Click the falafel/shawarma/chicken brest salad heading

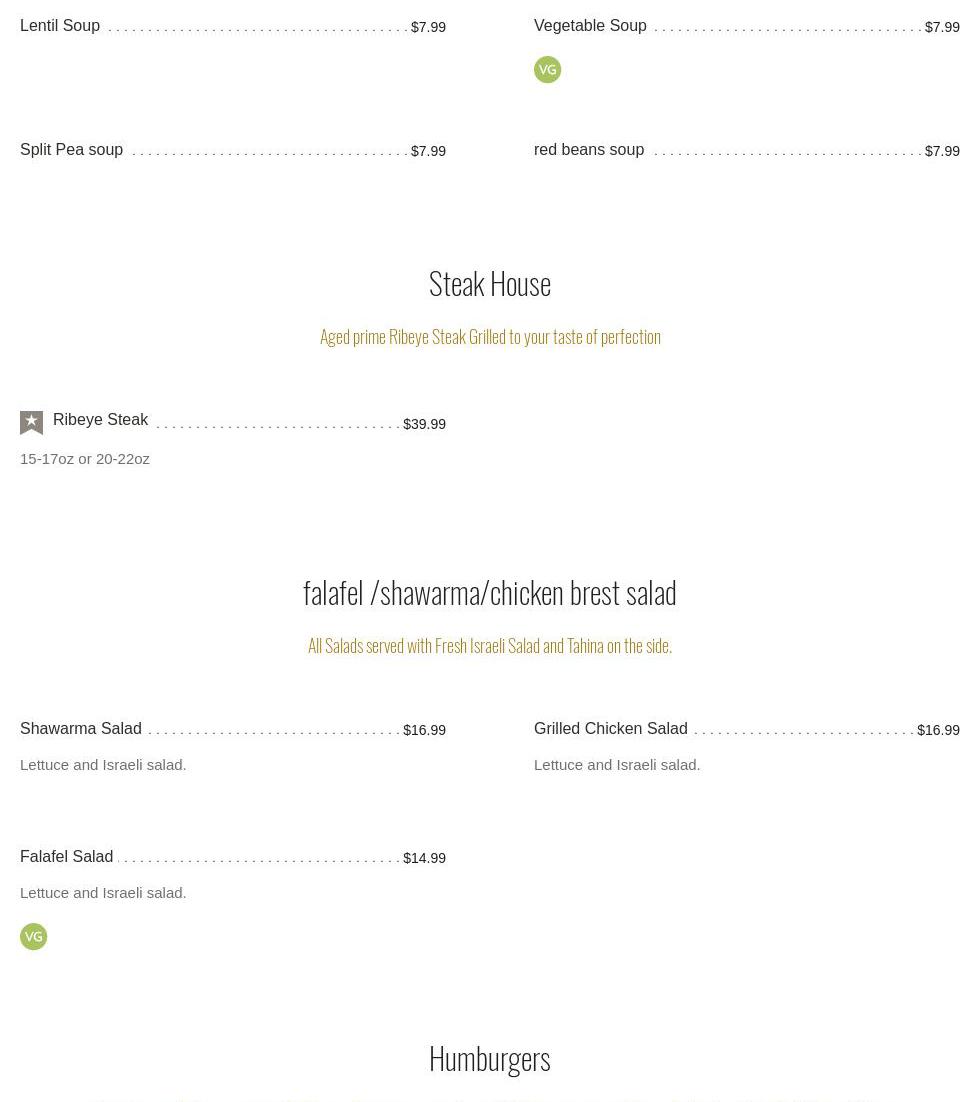(490, 593)
